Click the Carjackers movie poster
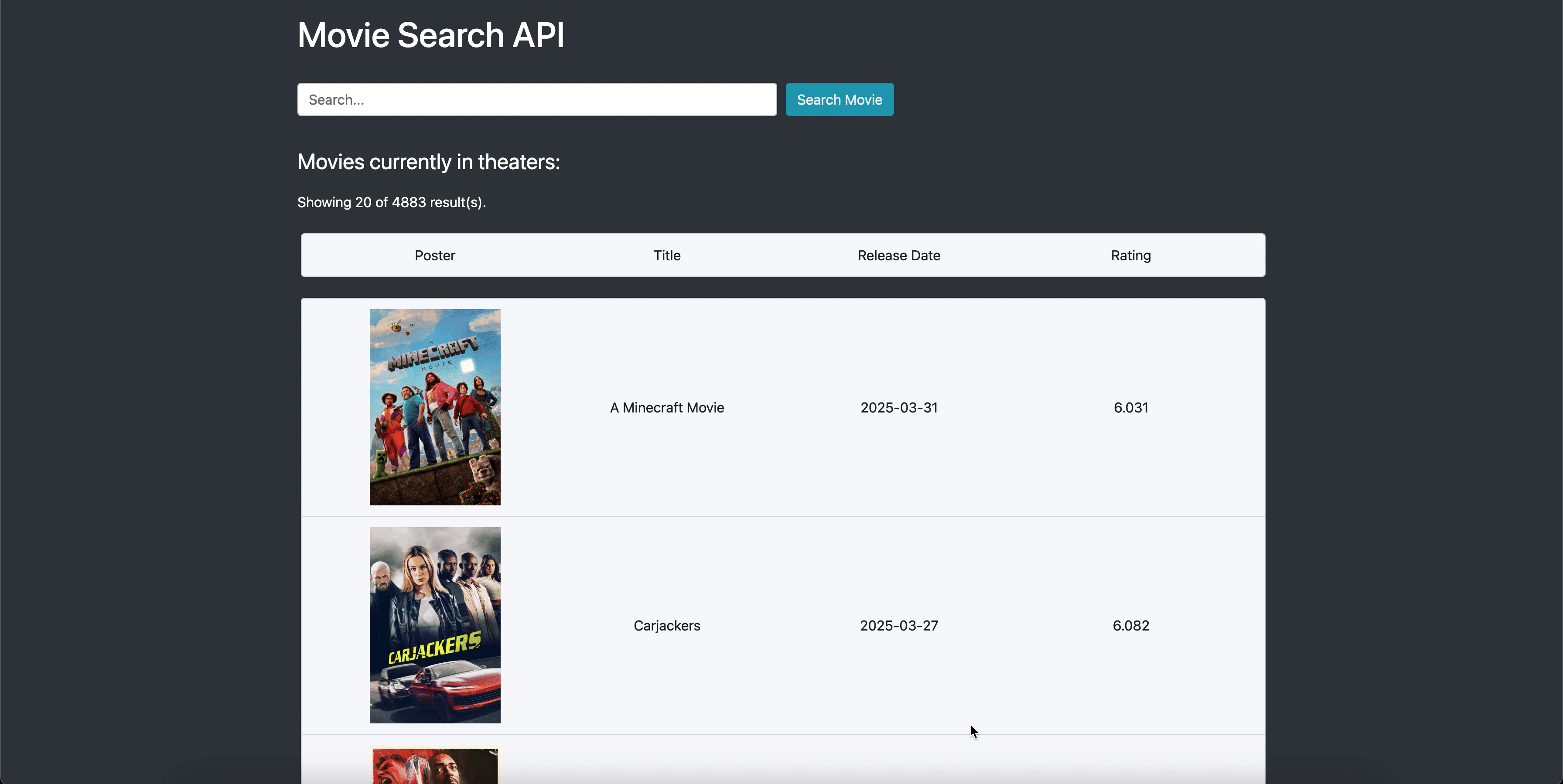This screenshot has width=1563, height=784. point(435,625)
